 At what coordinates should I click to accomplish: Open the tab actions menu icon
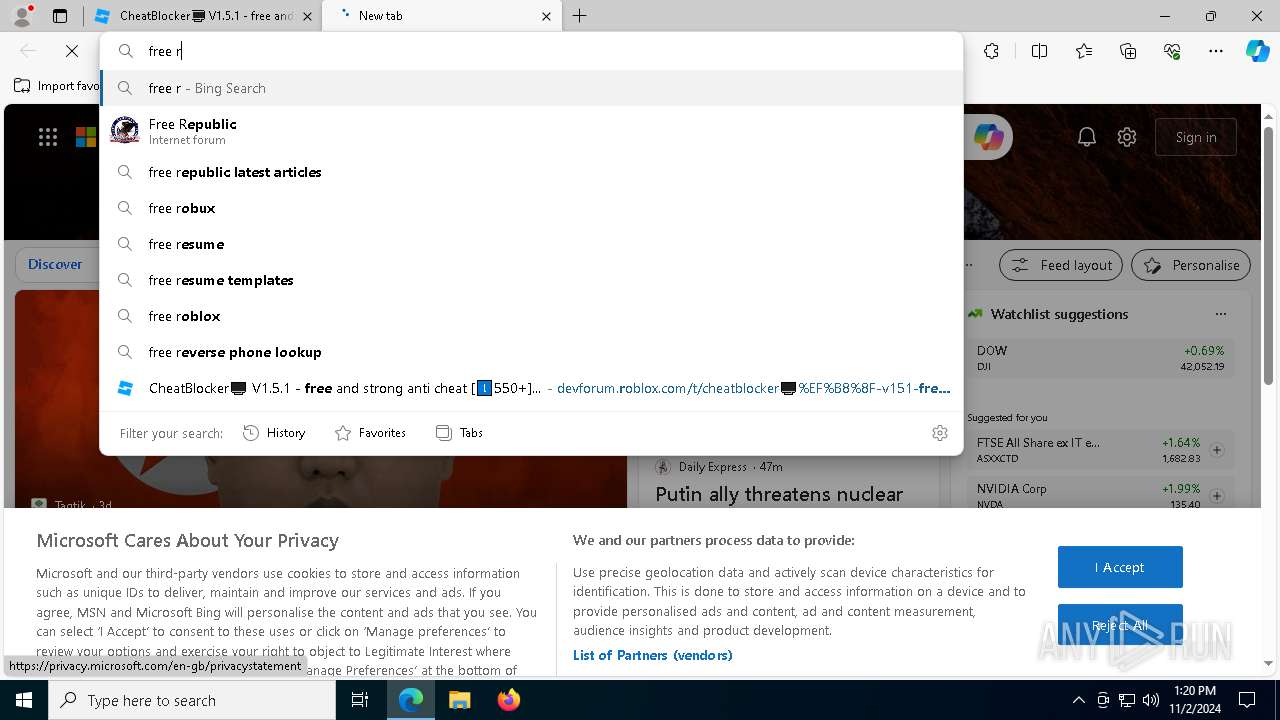tap(60, 16)
